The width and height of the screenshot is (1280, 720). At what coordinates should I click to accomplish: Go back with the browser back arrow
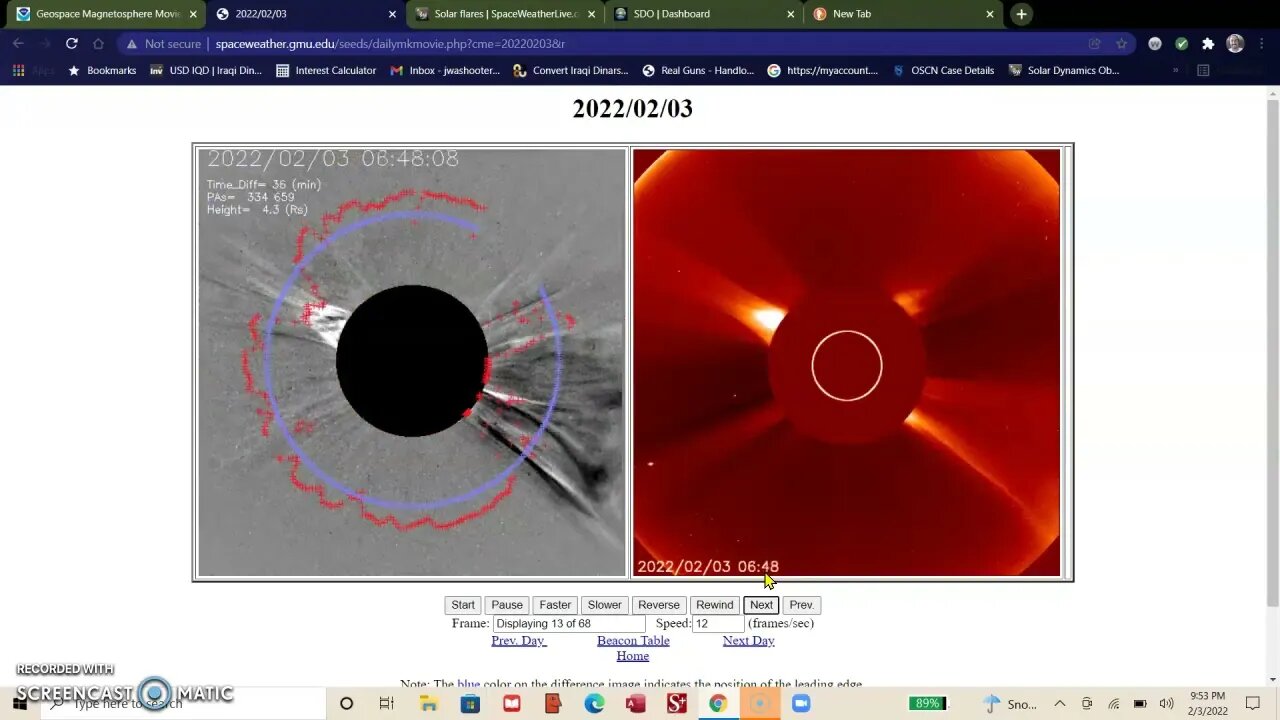[18, 44]
